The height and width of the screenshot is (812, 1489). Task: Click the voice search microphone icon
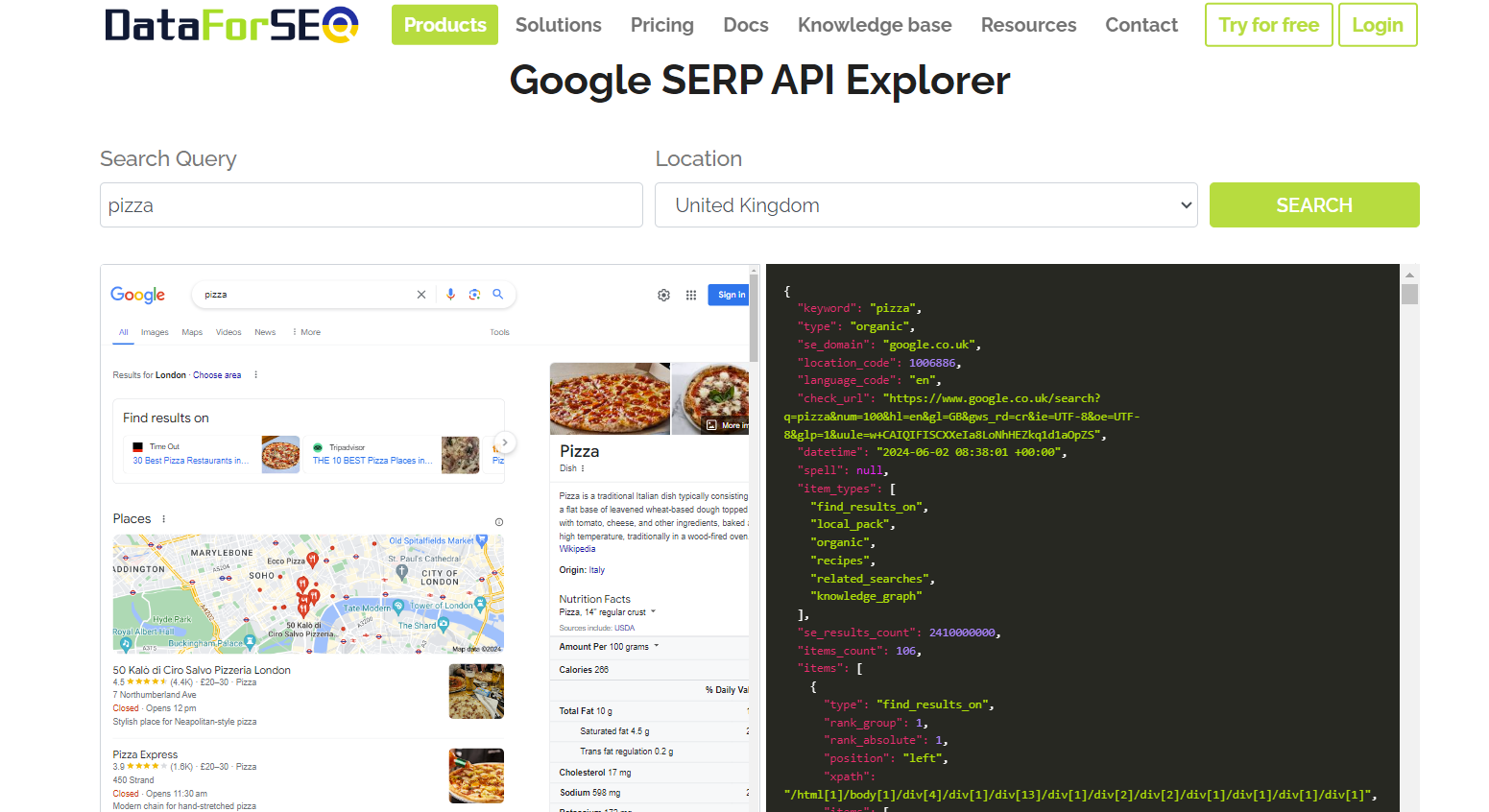pyautogui.click(x=450, y=295)
